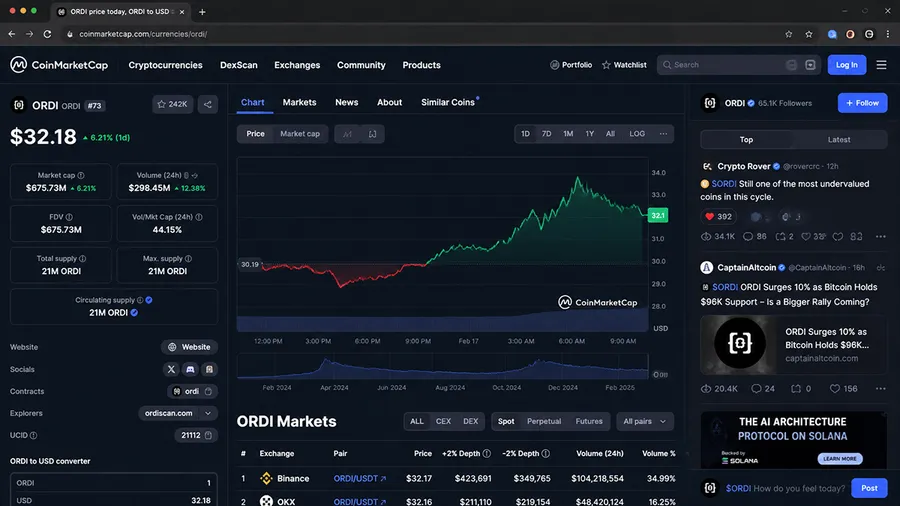Bookmark this page with browser star
The height and width of the screenshot is (506, 900).
[789, 34]
